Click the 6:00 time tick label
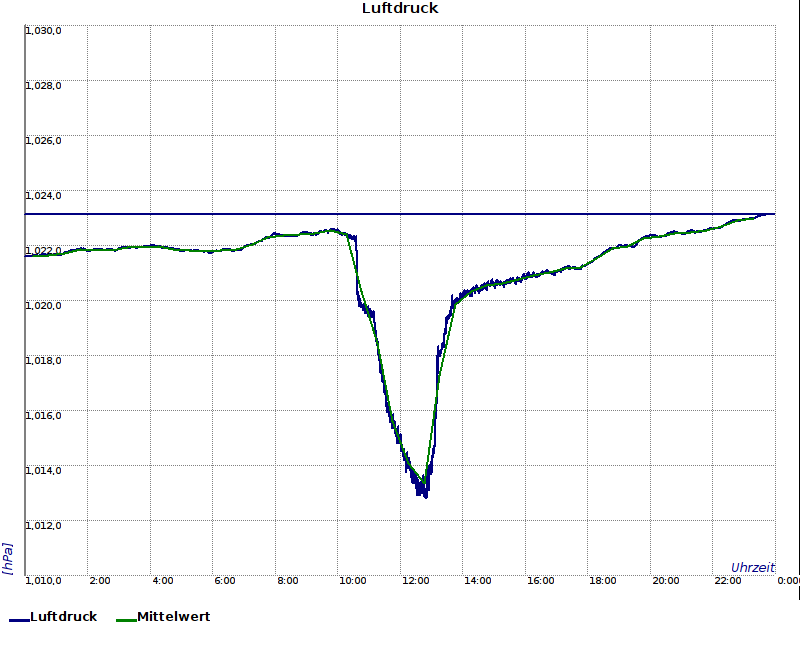 tap(224, 581)
